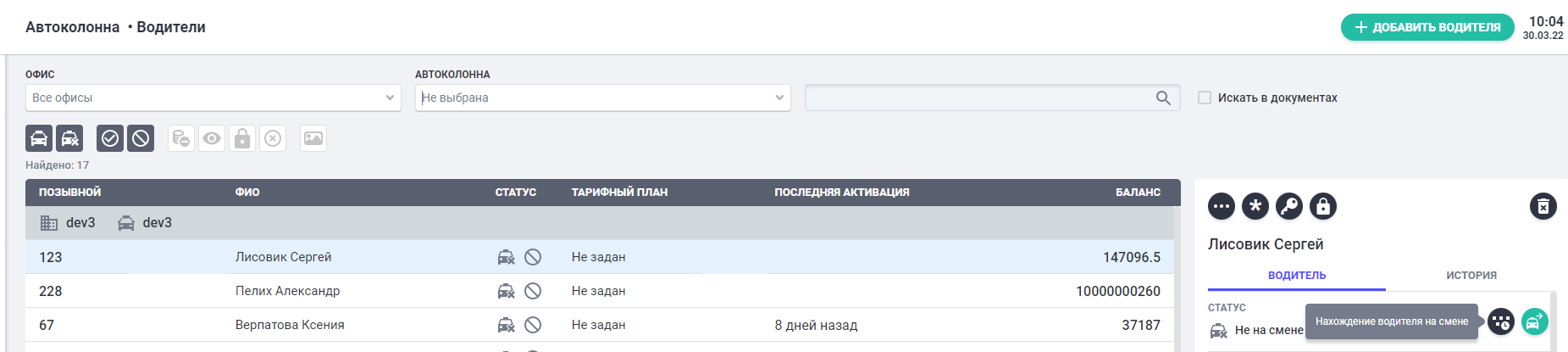Click the 'Добавить водителя' button
This screenshot has width=1568, height=352.
(1427, 27)
